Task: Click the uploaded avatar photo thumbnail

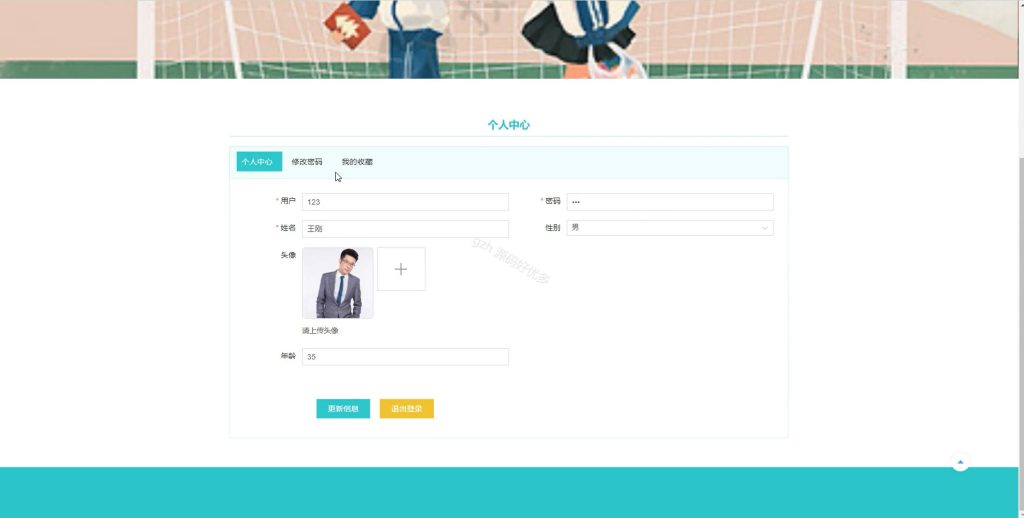Action: 338,283
